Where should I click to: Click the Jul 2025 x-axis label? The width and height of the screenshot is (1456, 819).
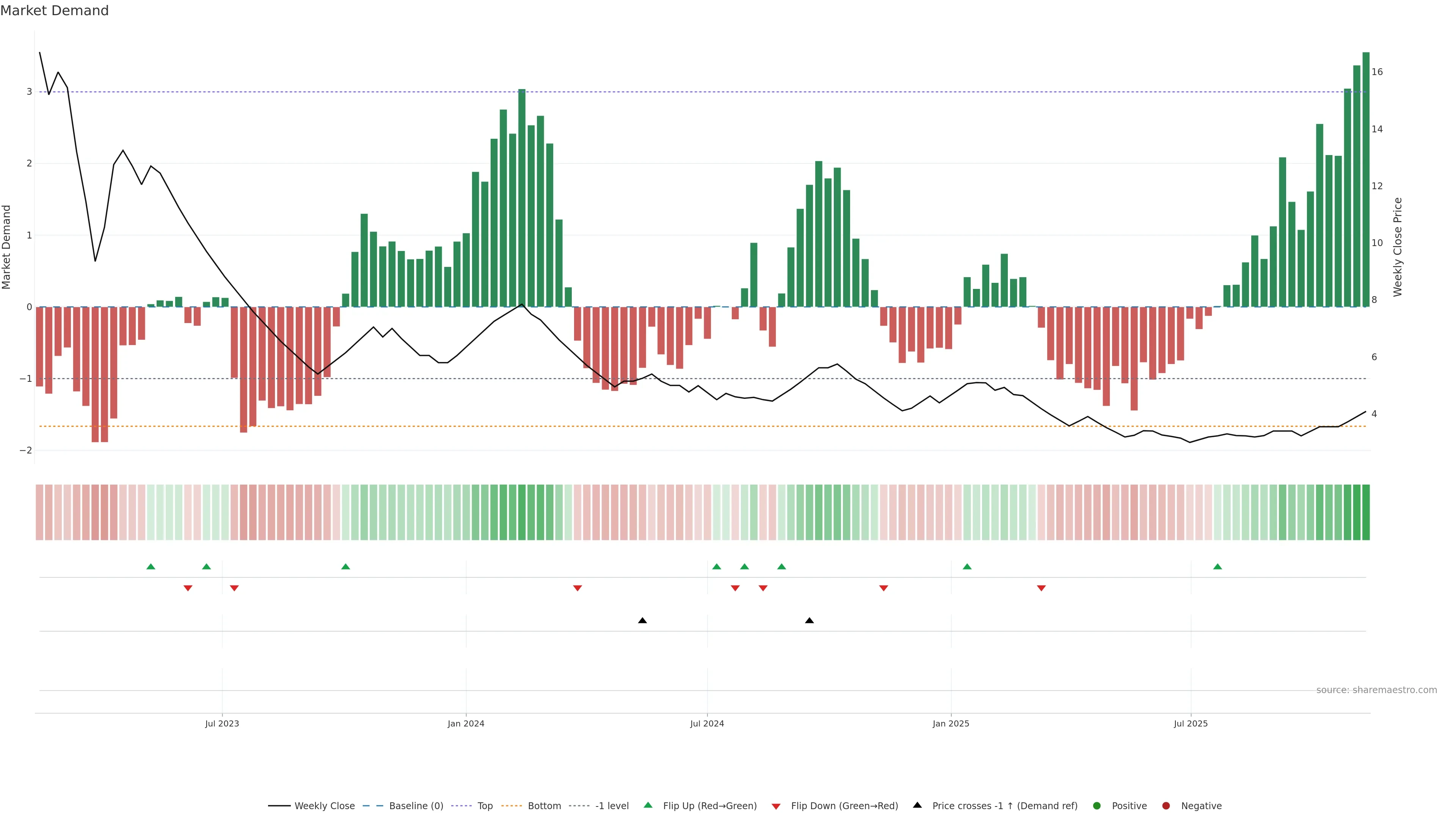[1190, 723]
